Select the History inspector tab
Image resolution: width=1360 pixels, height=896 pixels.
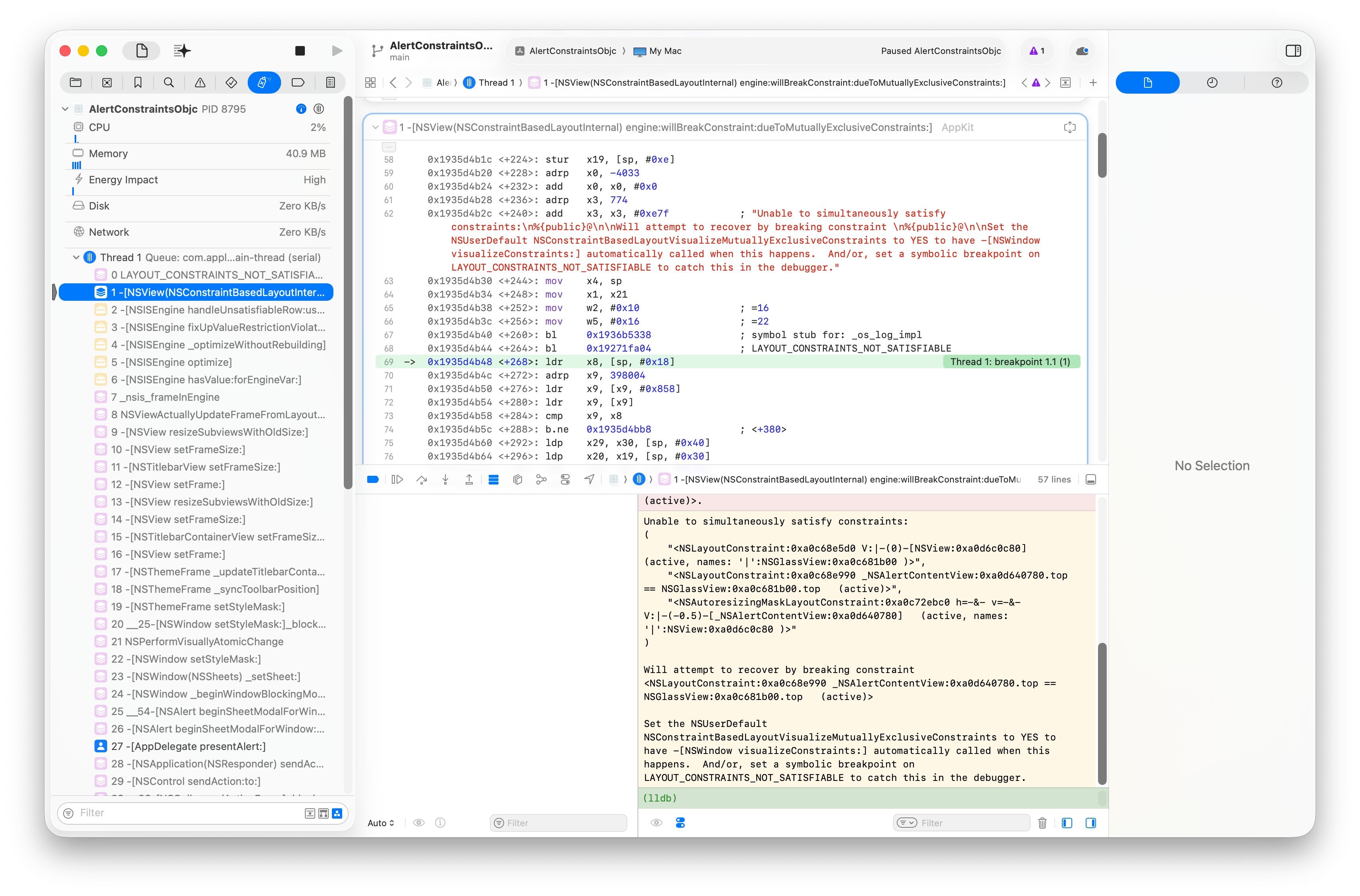[1212, 82]
